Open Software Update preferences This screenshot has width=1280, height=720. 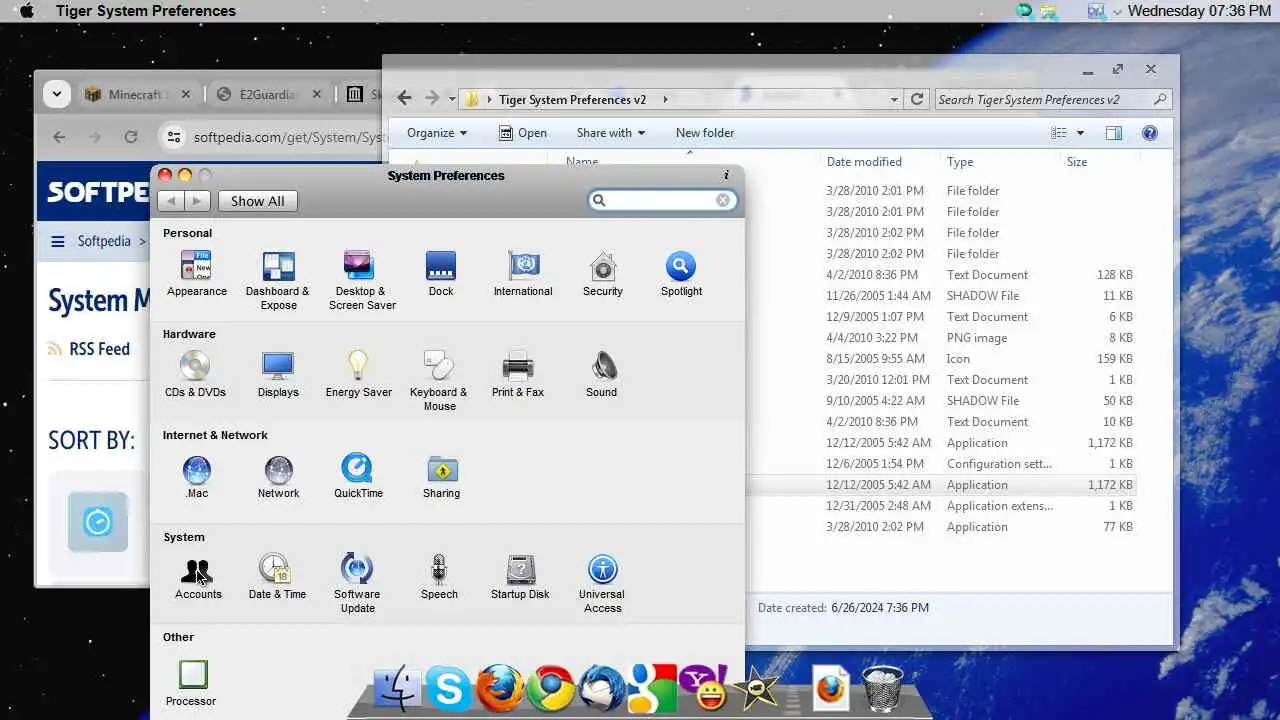[357, 583]
